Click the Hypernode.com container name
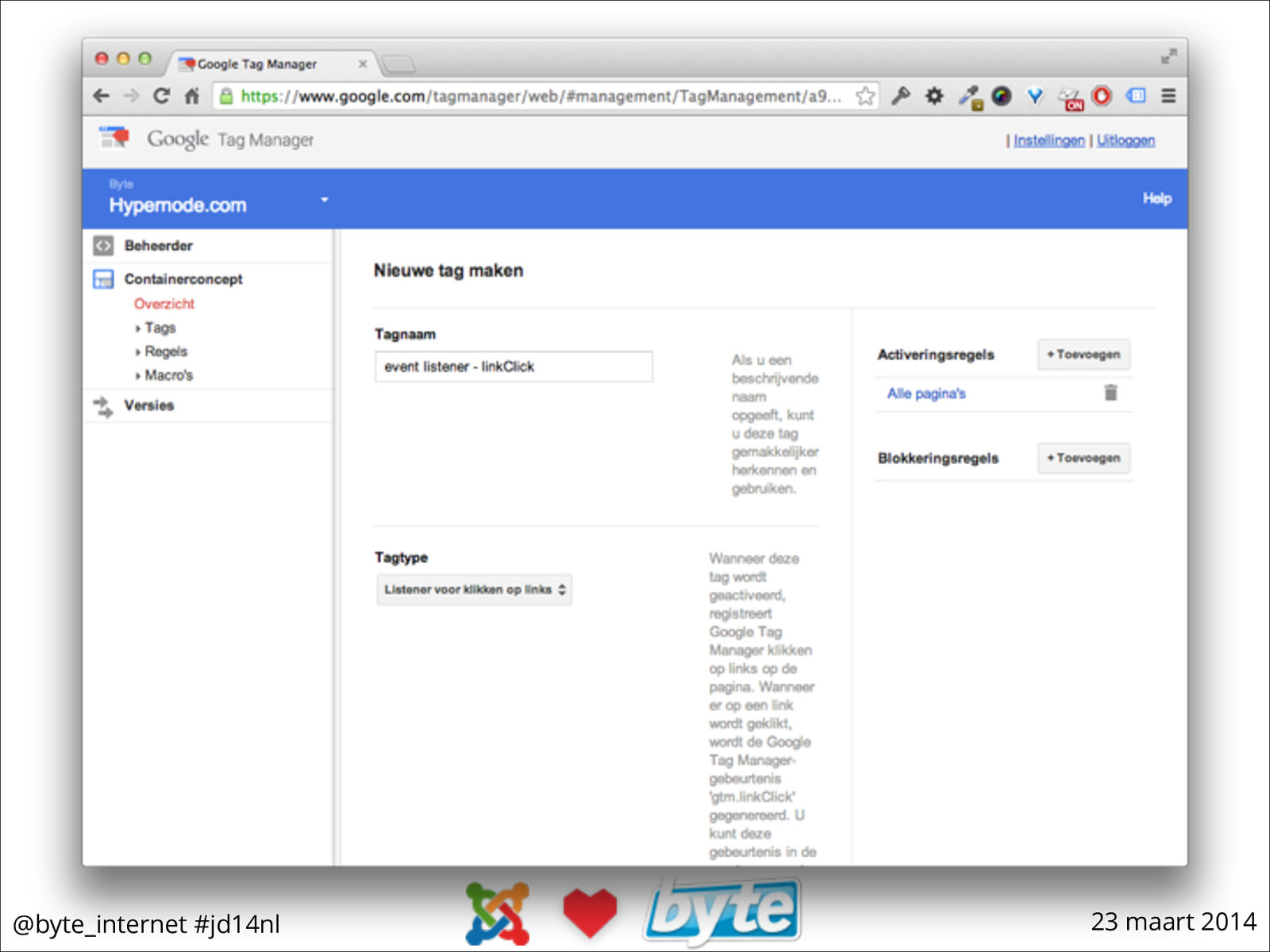The width and height of the screenshot is (1270, 952). pos(178,205)
